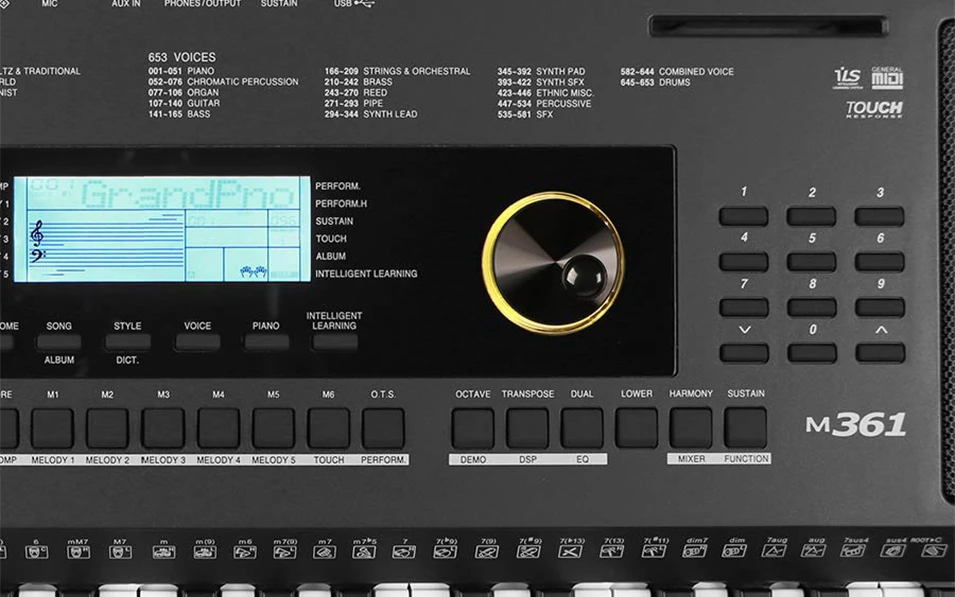This screenshot has width=955, height=597.
Task: Tap the percussion icon labeled 7(13)
Action: 612,551
